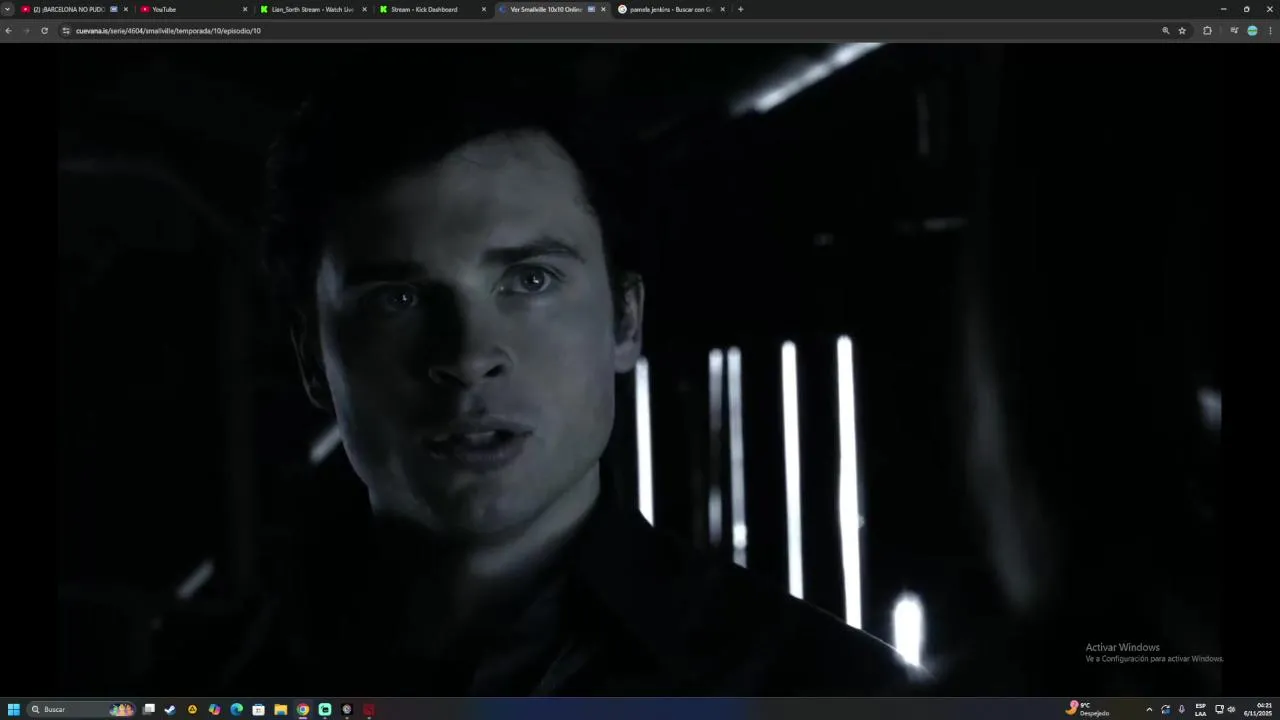Image resolution: width=1280 pixels, height=720 pixels.
Task: Bookmark this page with the star
Action: pos(1182,31)
